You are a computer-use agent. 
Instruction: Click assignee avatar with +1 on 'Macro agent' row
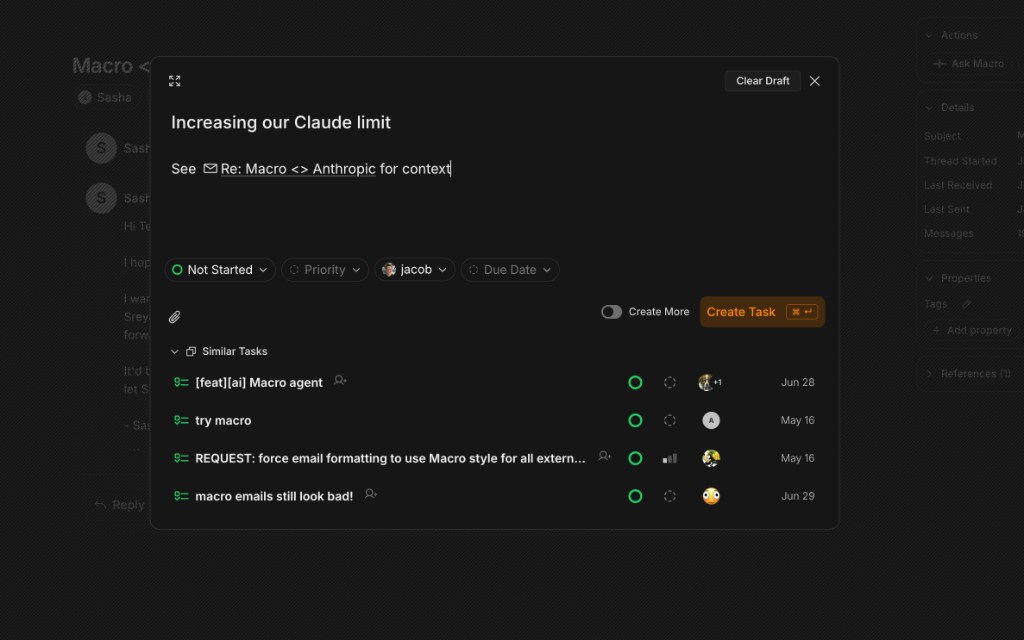[709, 383]
